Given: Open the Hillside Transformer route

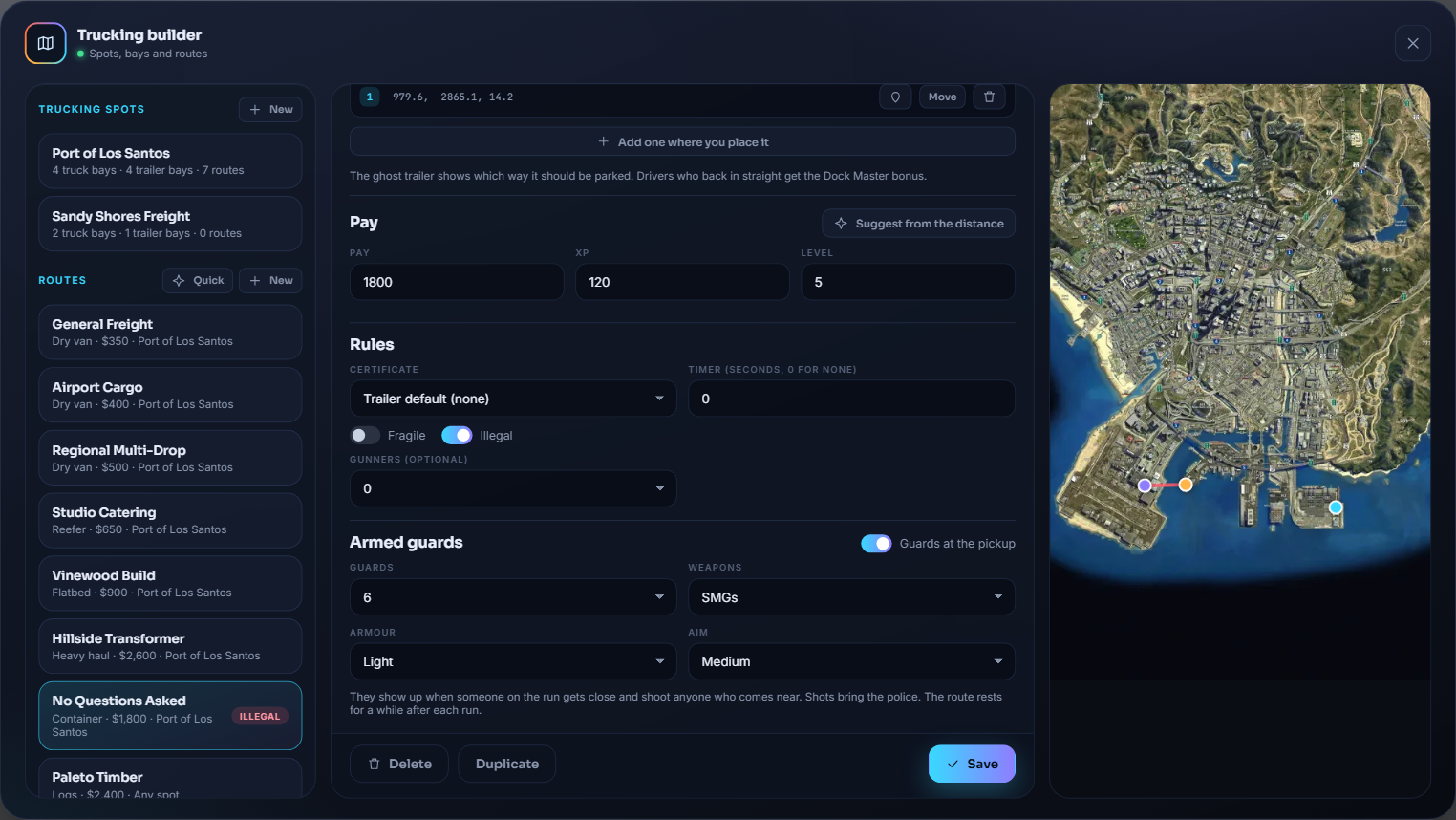Looking at the screenshot, I should pyautogui.click(x=170, y=646).
